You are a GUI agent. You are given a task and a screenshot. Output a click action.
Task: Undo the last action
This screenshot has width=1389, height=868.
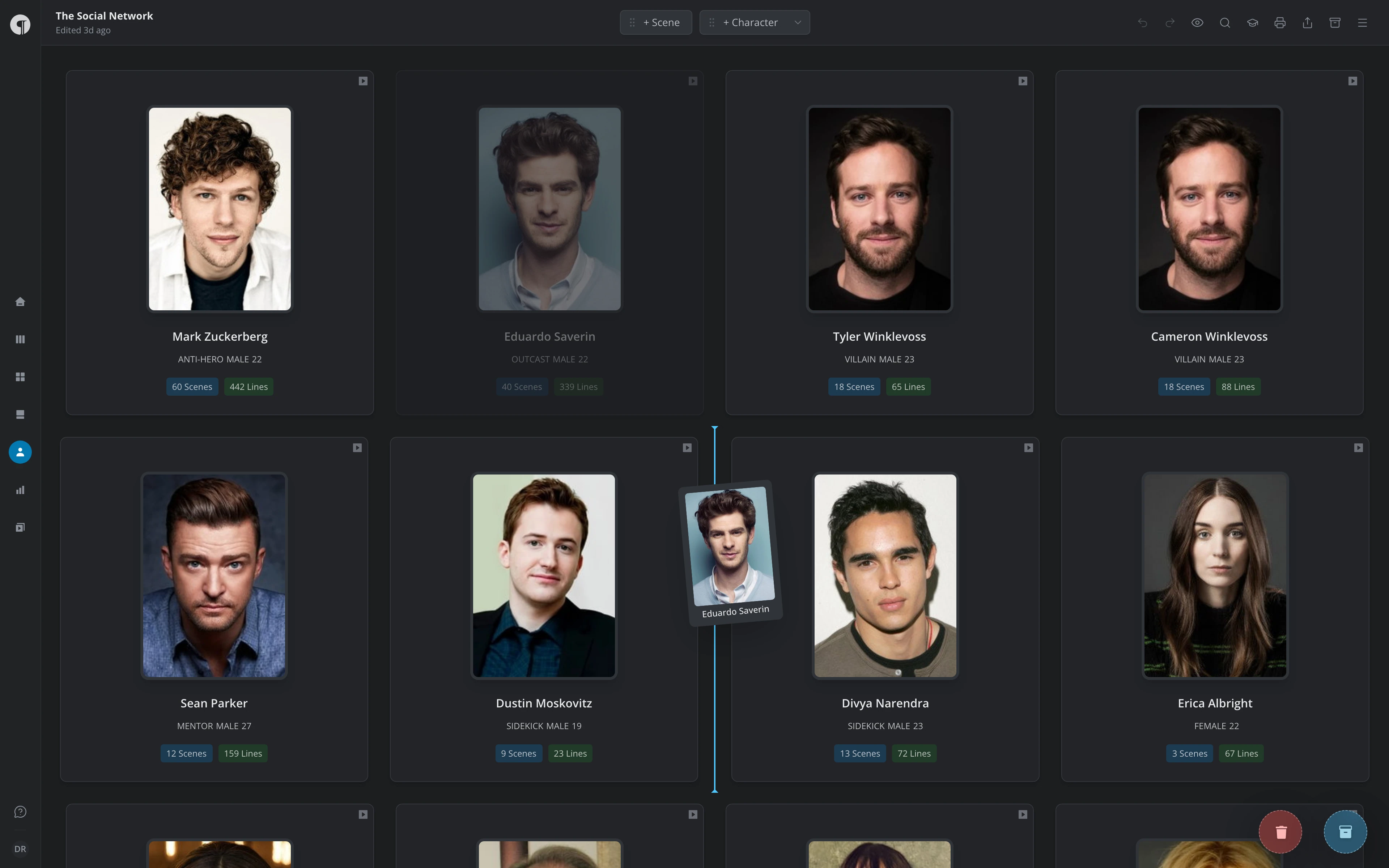1142,22
